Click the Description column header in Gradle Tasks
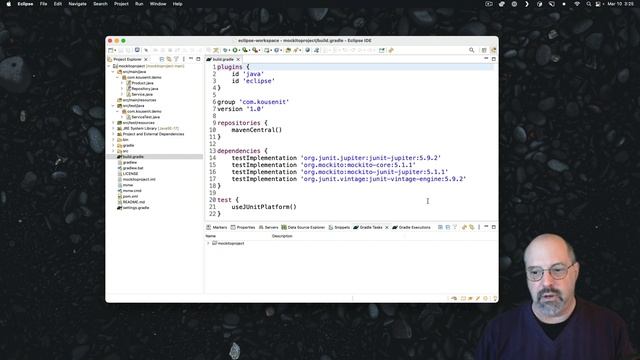 click(282, 236)
